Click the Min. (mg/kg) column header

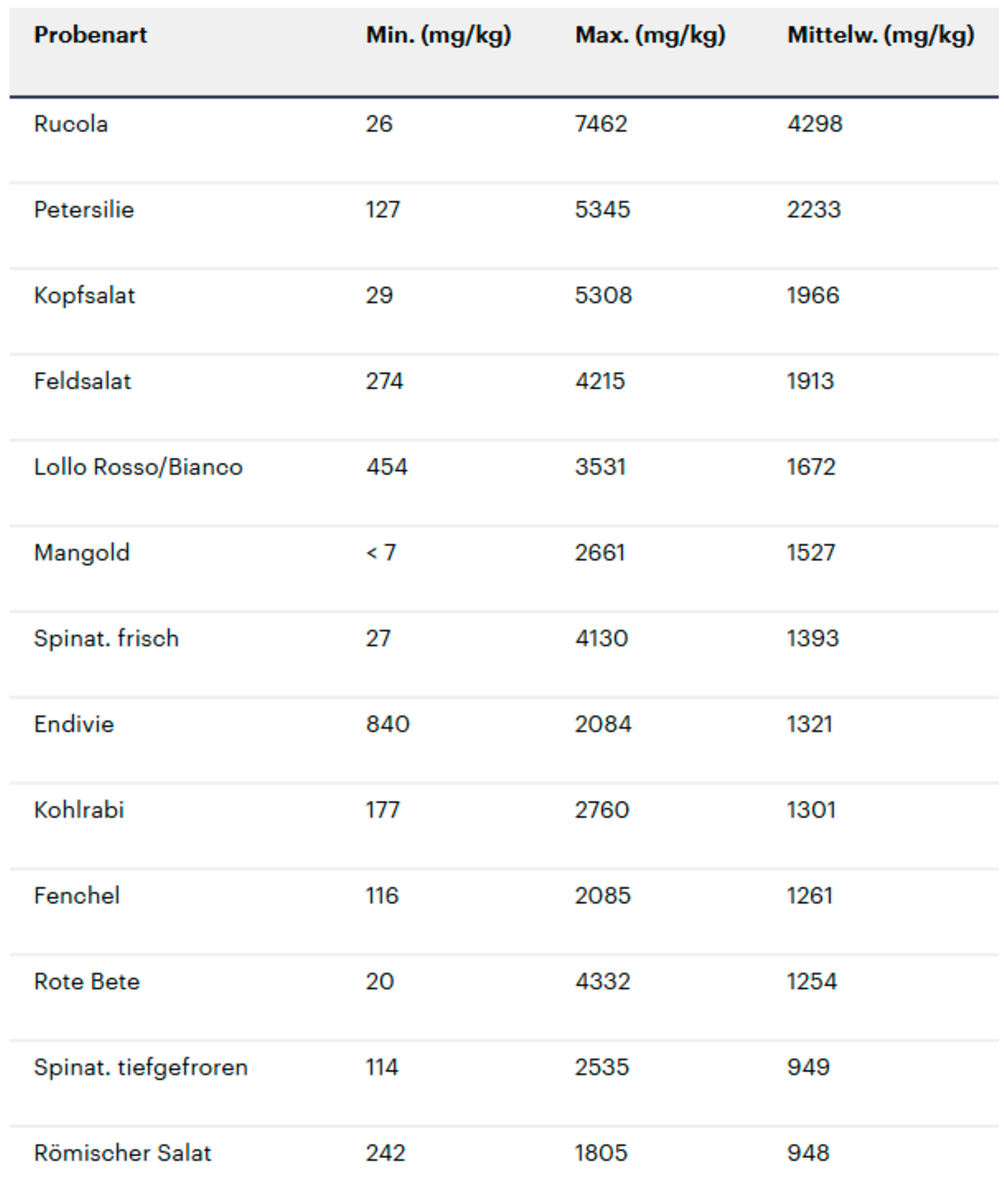[x=439, y=35]
